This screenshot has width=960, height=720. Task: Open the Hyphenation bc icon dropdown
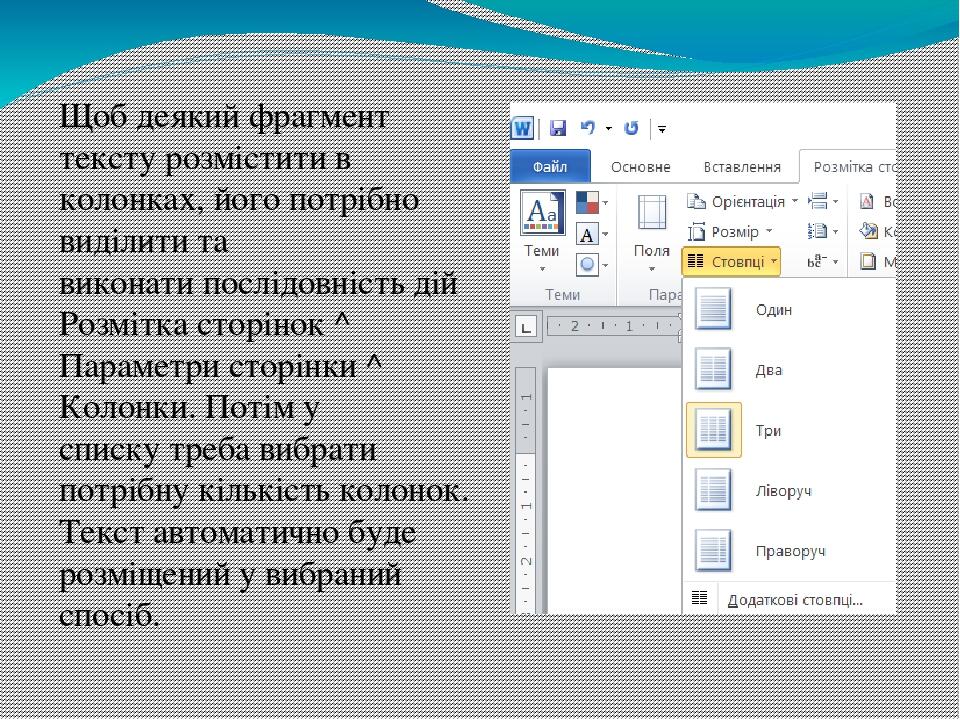823,262
